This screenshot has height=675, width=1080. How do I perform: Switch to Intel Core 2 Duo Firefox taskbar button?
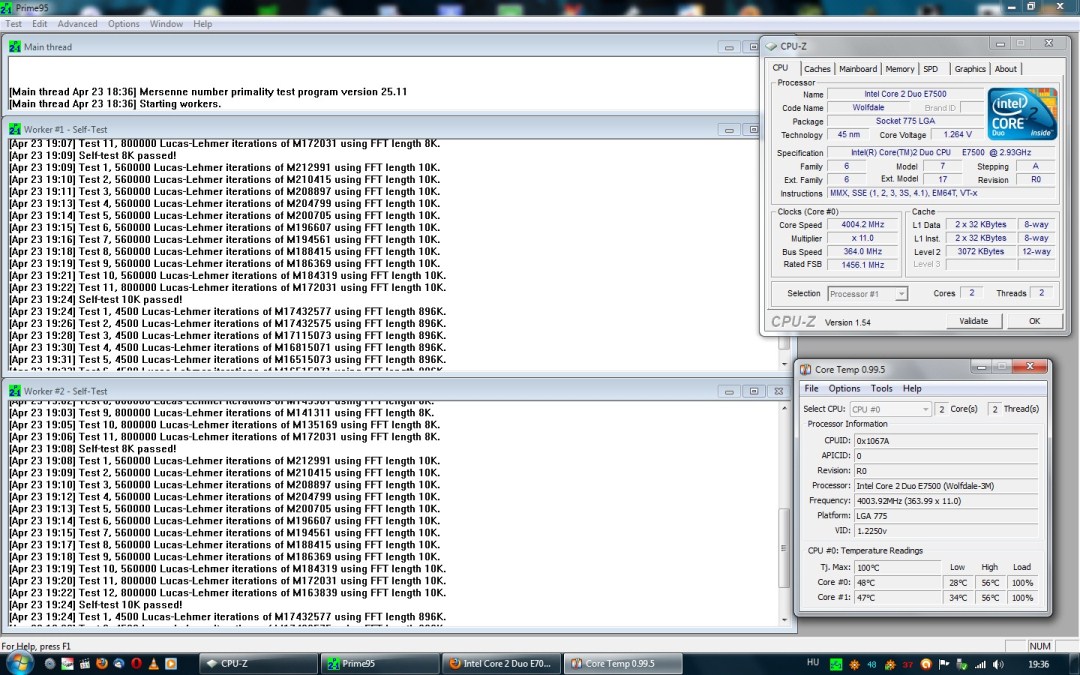(x=501, y=664)
